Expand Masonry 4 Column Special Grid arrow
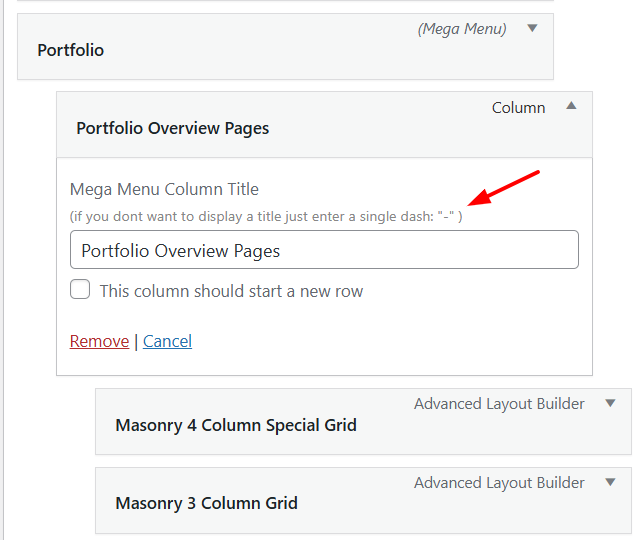Screen dimensions: 638x540 pyautogui.click(x=610, y=403)
